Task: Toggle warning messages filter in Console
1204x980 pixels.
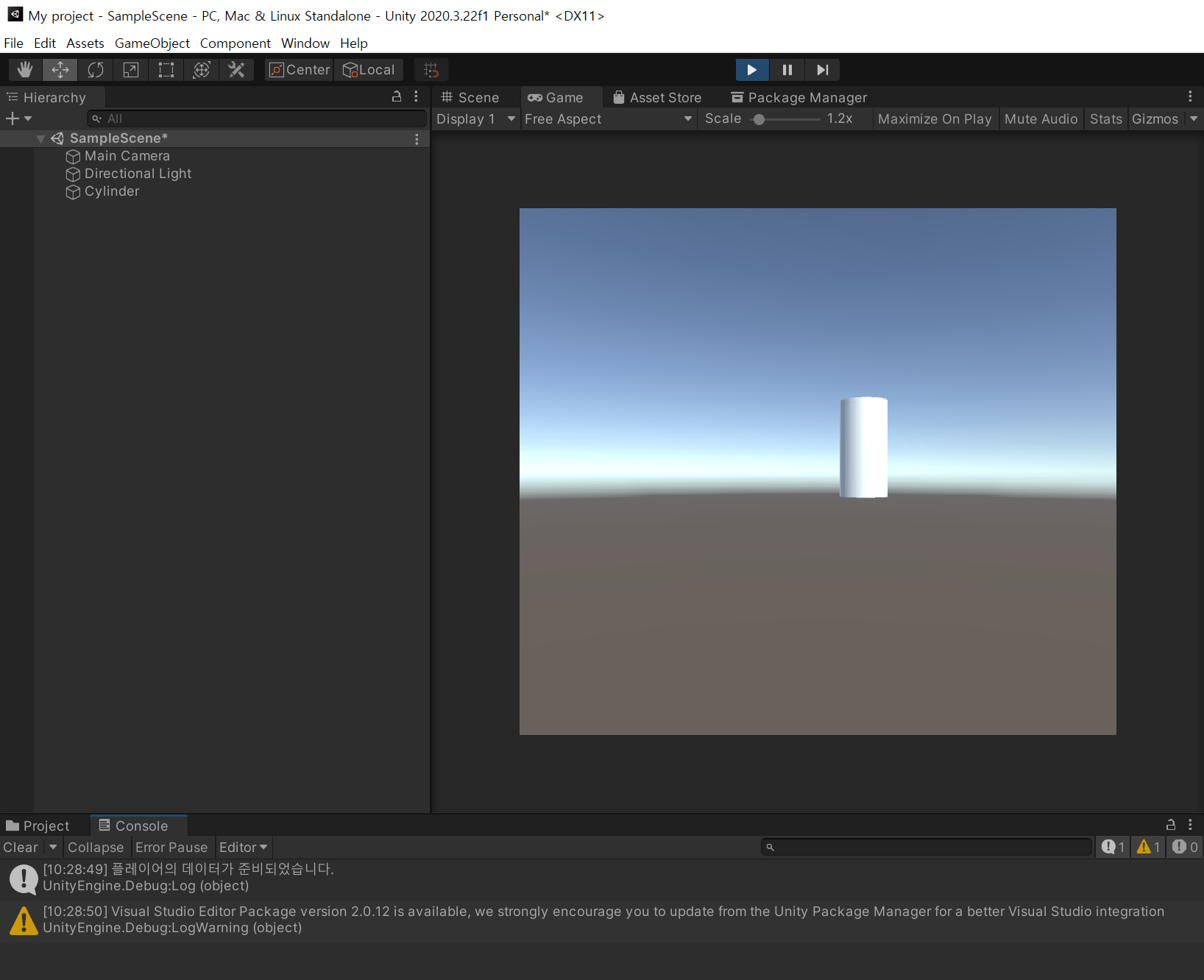Action: point(1148,847)
